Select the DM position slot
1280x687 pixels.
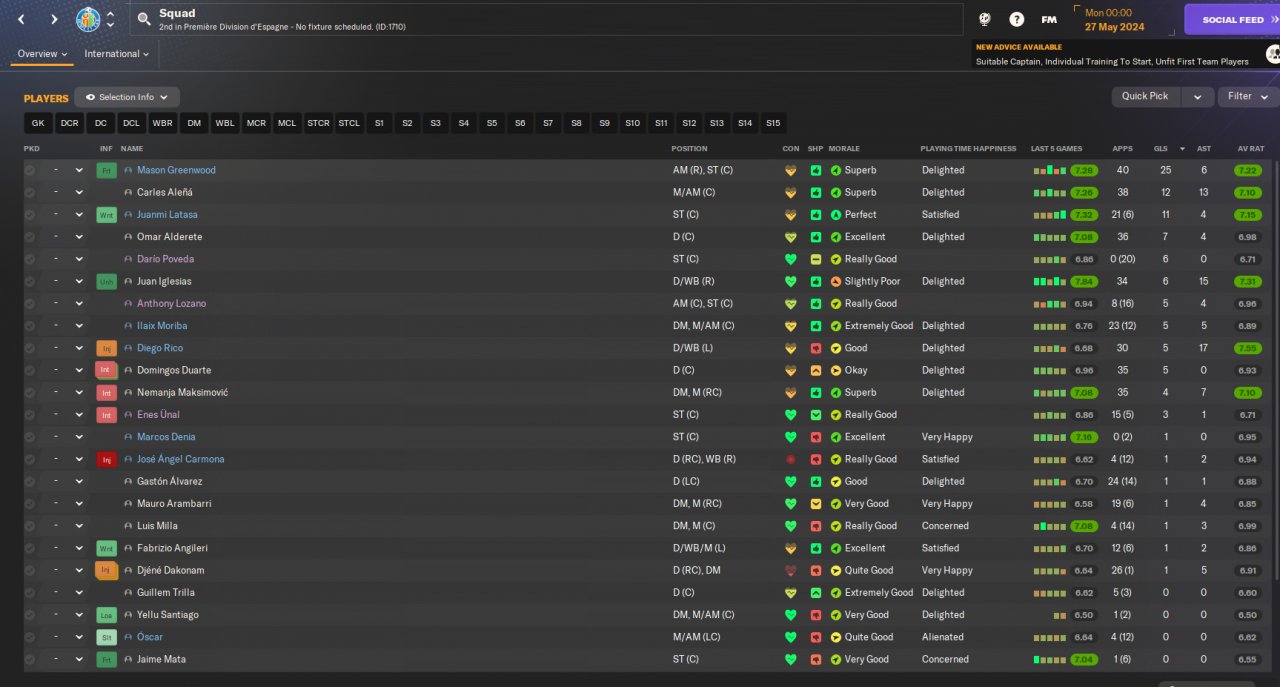point(194,123)
